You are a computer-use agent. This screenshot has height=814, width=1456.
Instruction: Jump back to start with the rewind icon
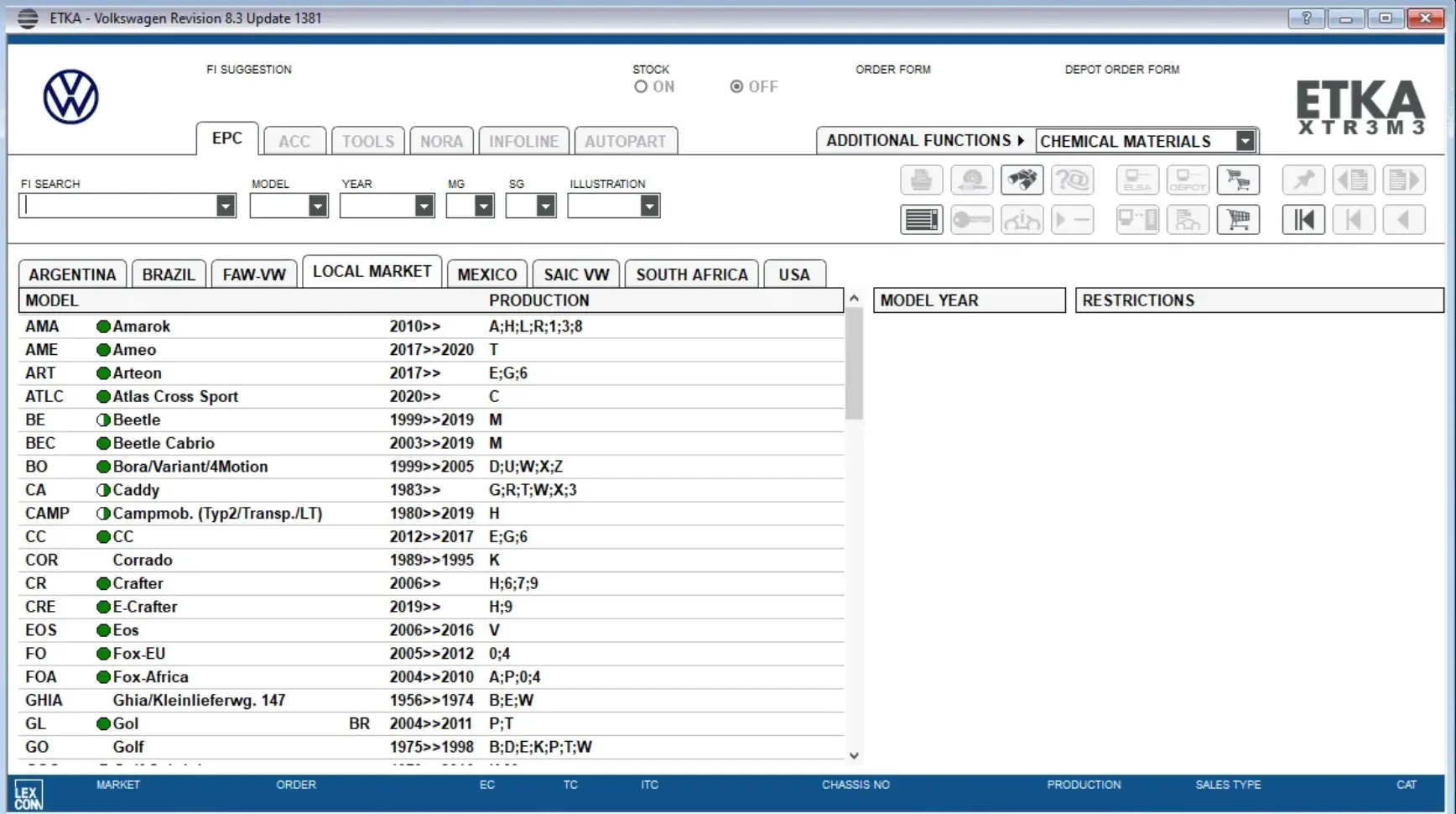click(x=1303, y=220)
